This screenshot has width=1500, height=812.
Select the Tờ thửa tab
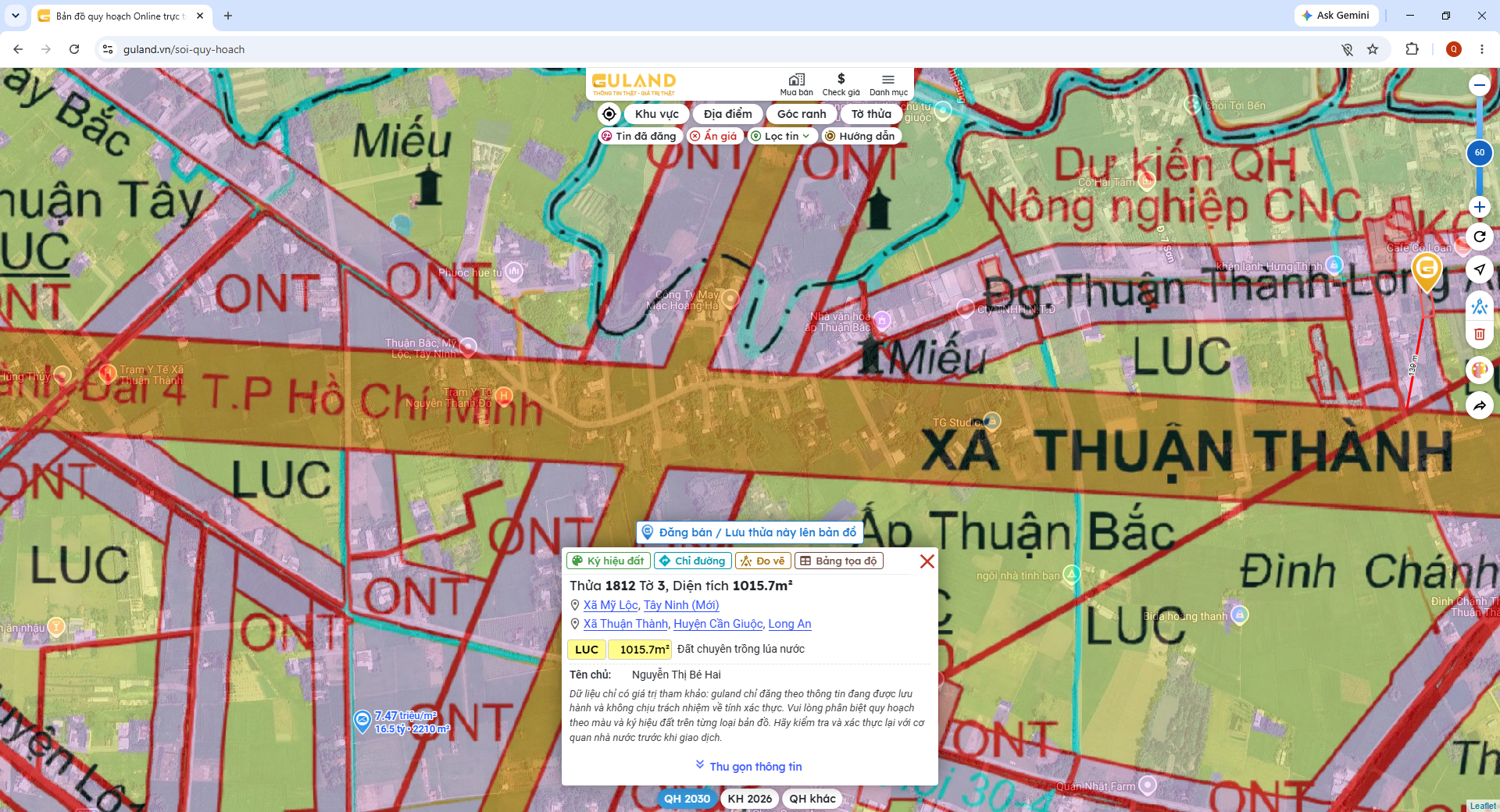(x=871, y=114)
